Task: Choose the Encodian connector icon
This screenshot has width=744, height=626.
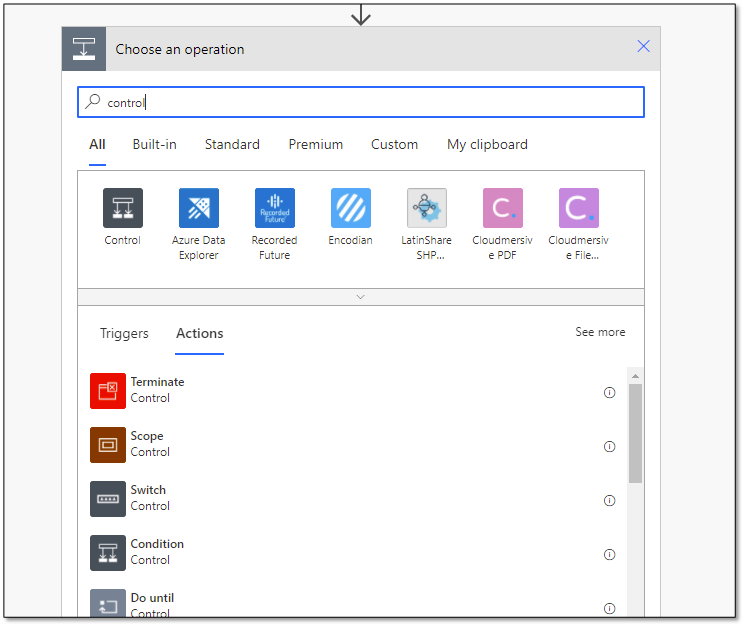Action: click(x=351, y=208)
